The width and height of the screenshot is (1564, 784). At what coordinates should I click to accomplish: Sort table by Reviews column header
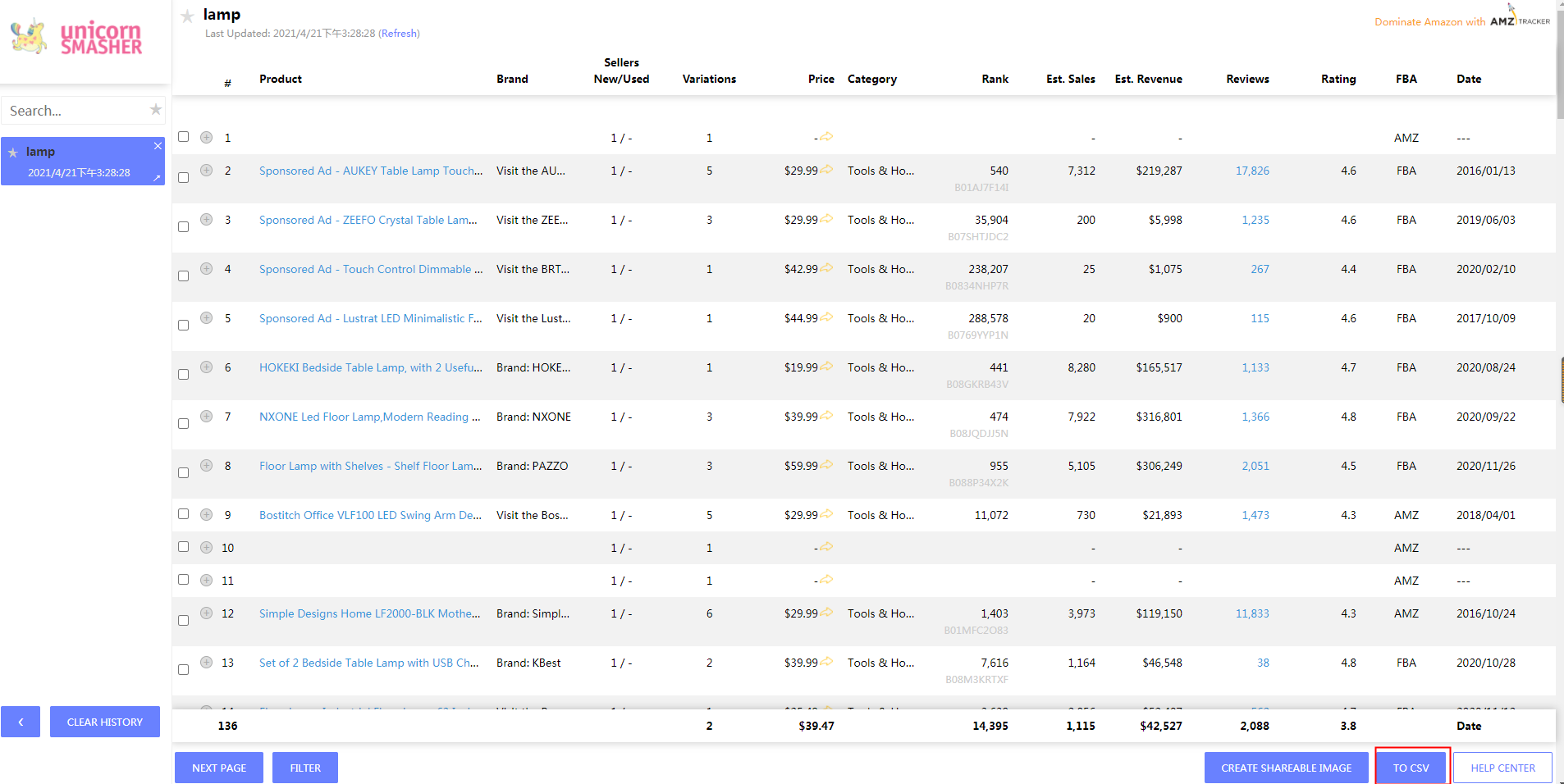1247,79
